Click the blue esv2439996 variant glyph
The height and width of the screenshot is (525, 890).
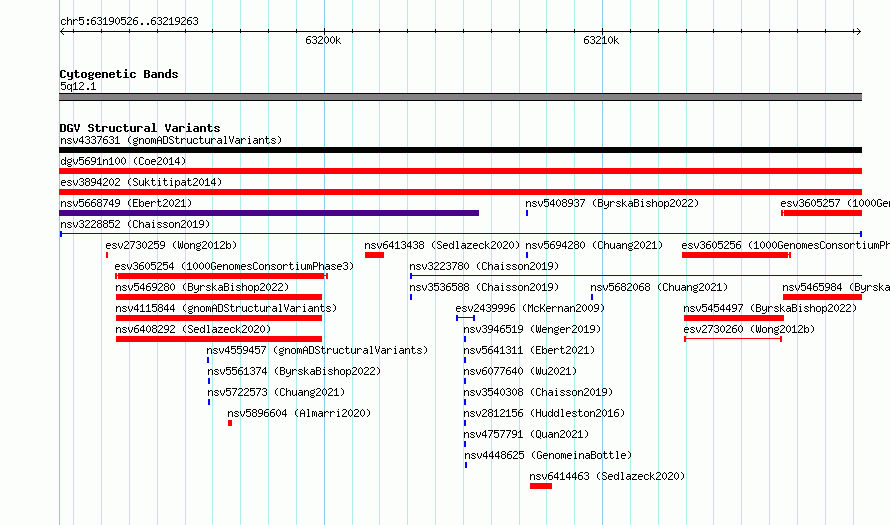[x=465, y=318]
